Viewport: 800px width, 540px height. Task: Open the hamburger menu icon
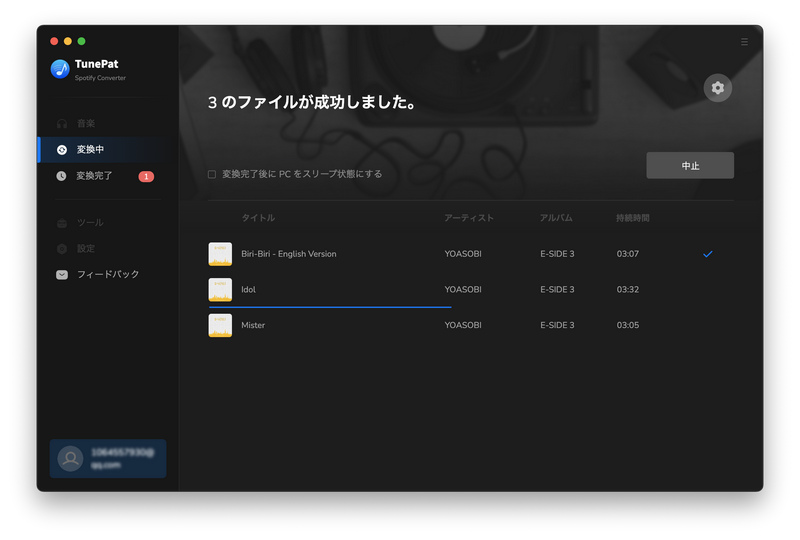(744, 42)
